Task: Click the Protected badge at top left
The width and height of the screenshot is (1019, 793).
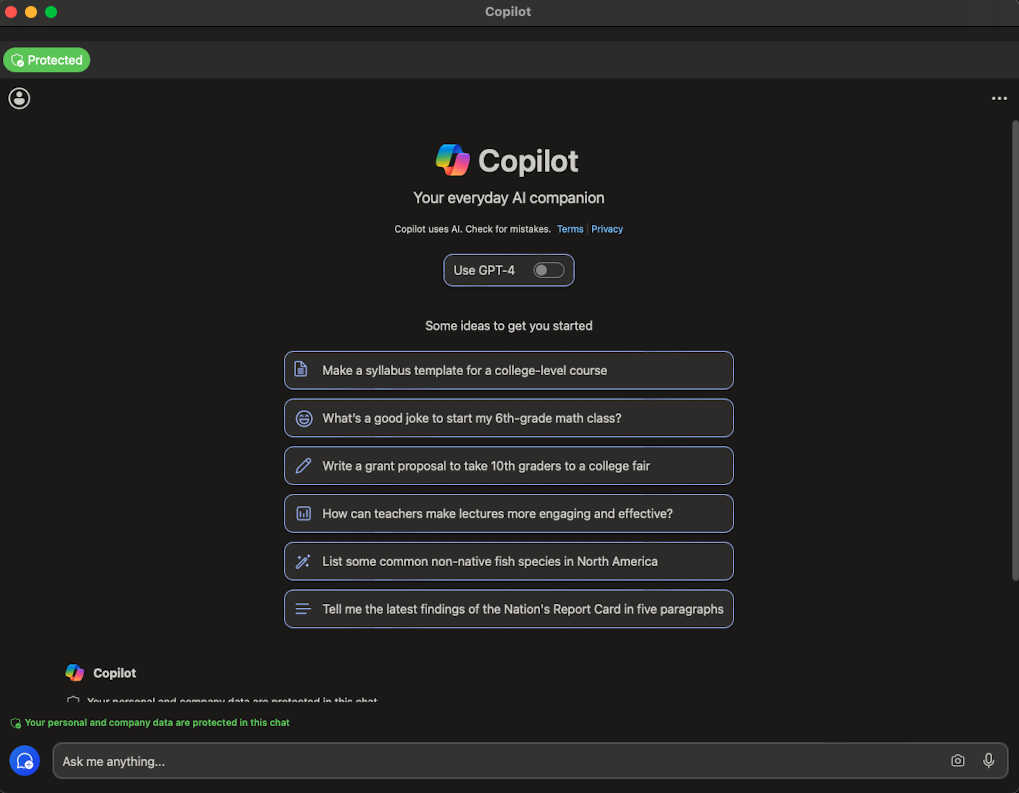Action: tap(46, 59)
